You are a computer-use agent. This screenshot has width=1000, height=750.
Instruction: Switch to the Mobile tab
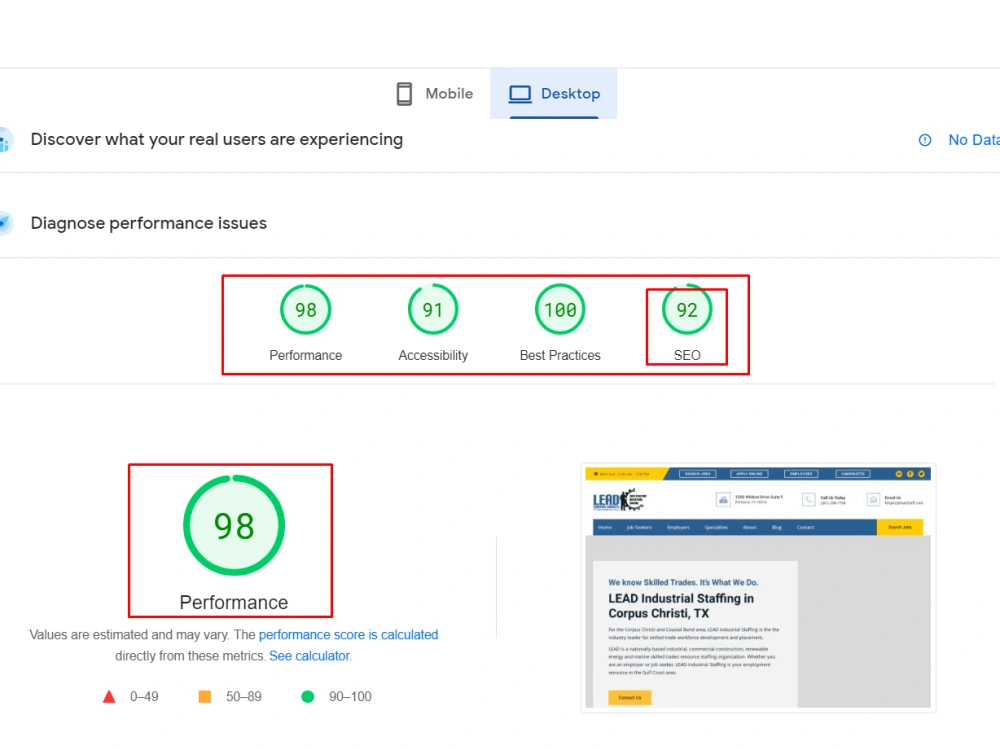pos(435,94)
